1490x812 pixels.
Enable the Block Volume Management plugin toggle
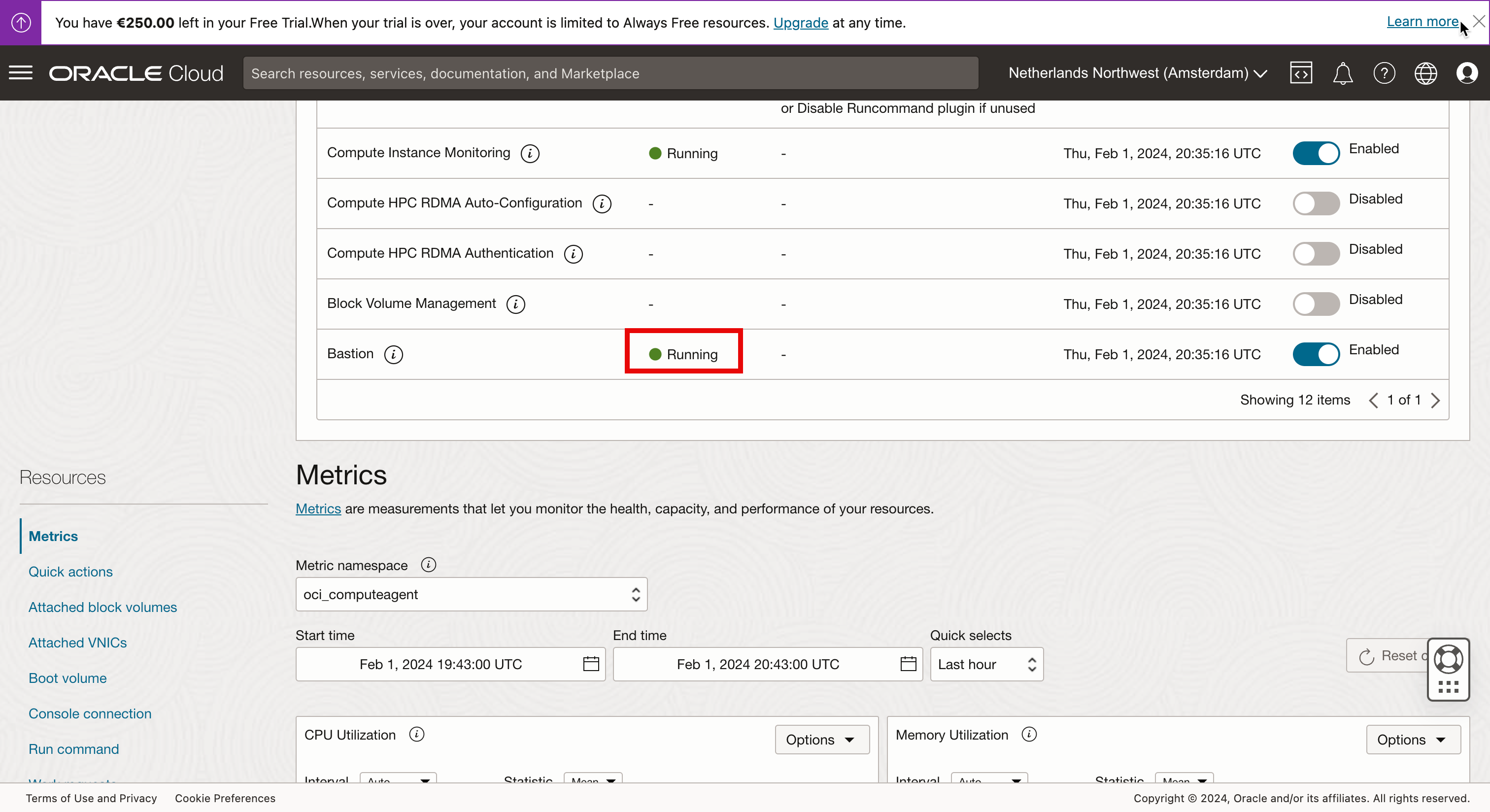1316,304
